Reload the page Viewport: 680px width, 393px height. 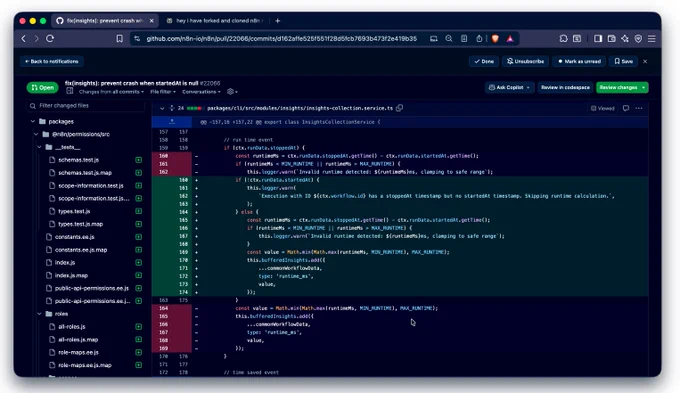[50, 39]
